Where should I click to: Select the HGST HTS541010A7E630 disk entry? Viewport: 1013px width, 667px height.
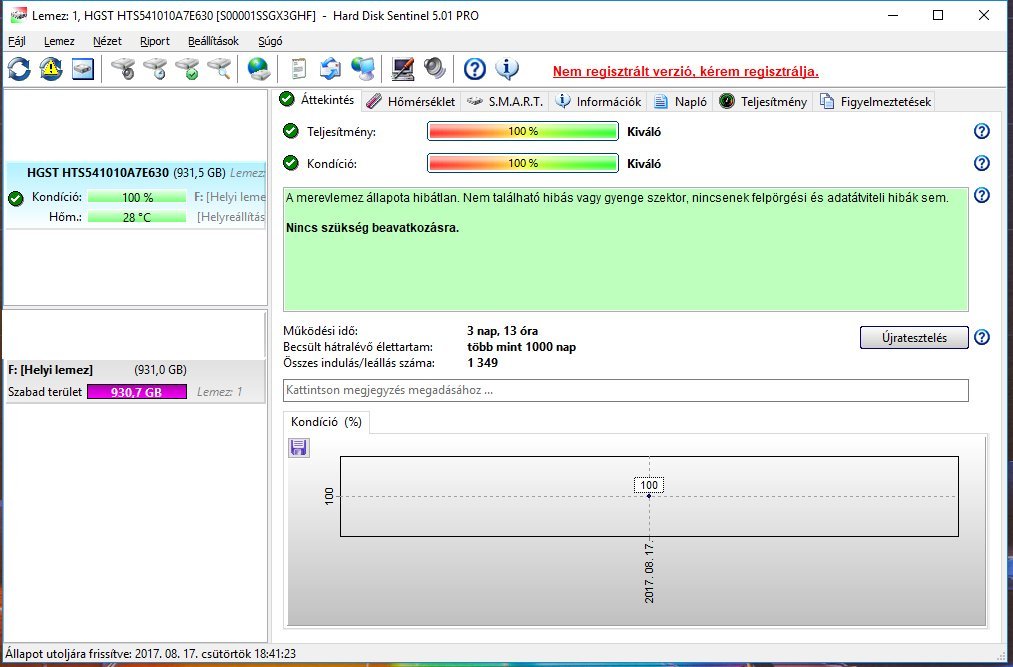136,194
